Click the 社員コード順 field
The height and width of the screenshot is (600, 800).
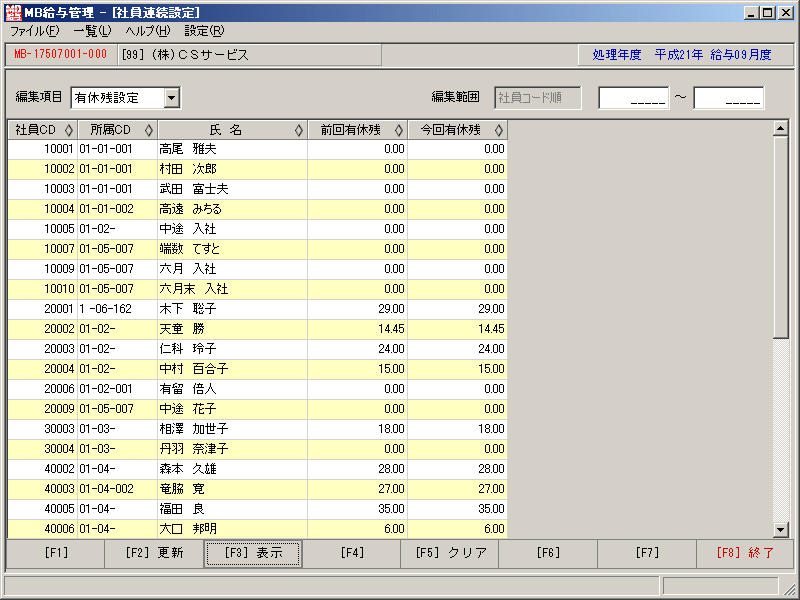coord(538,98)
